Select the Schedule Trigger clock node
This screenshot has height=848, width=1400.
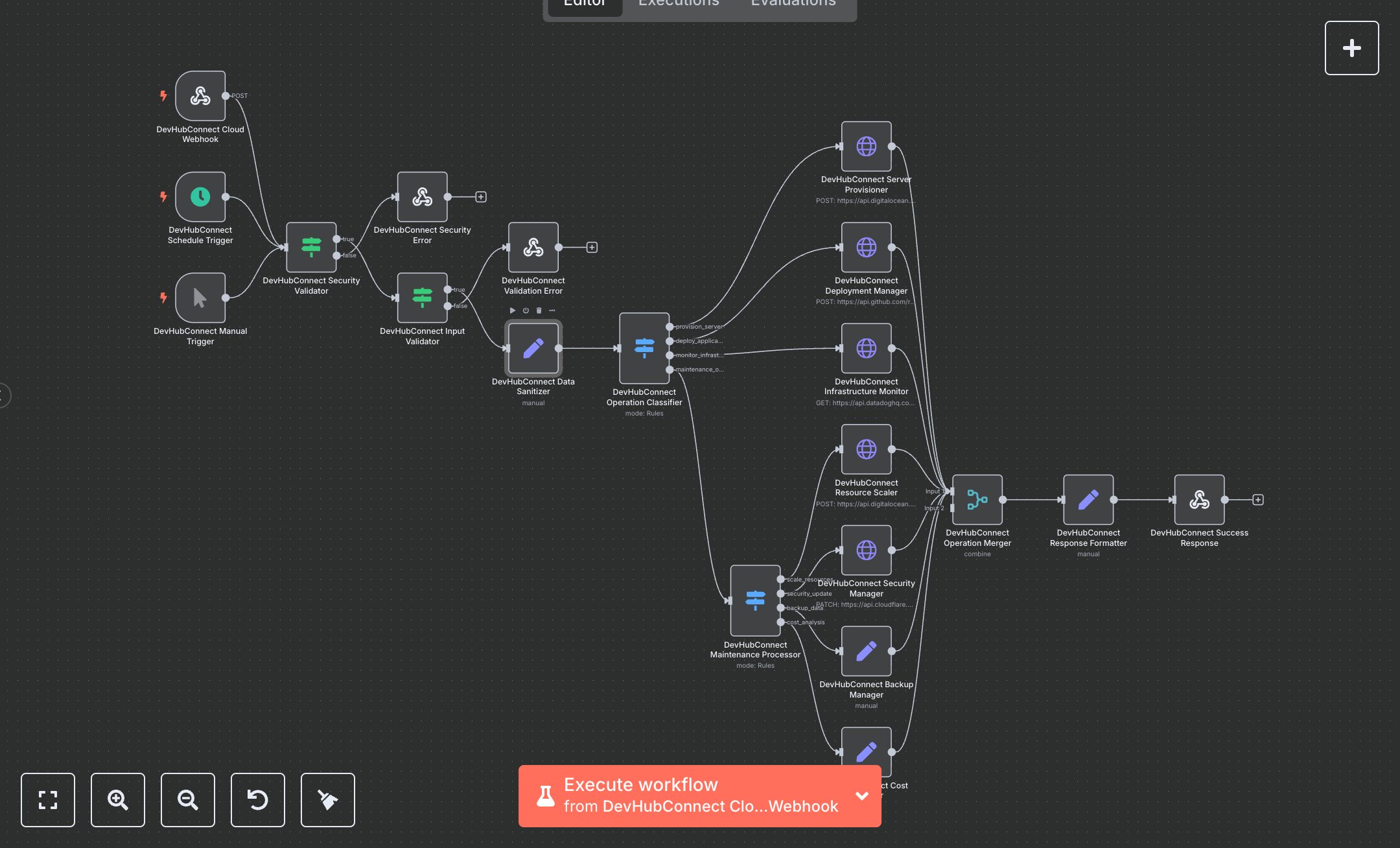(200, 196)
